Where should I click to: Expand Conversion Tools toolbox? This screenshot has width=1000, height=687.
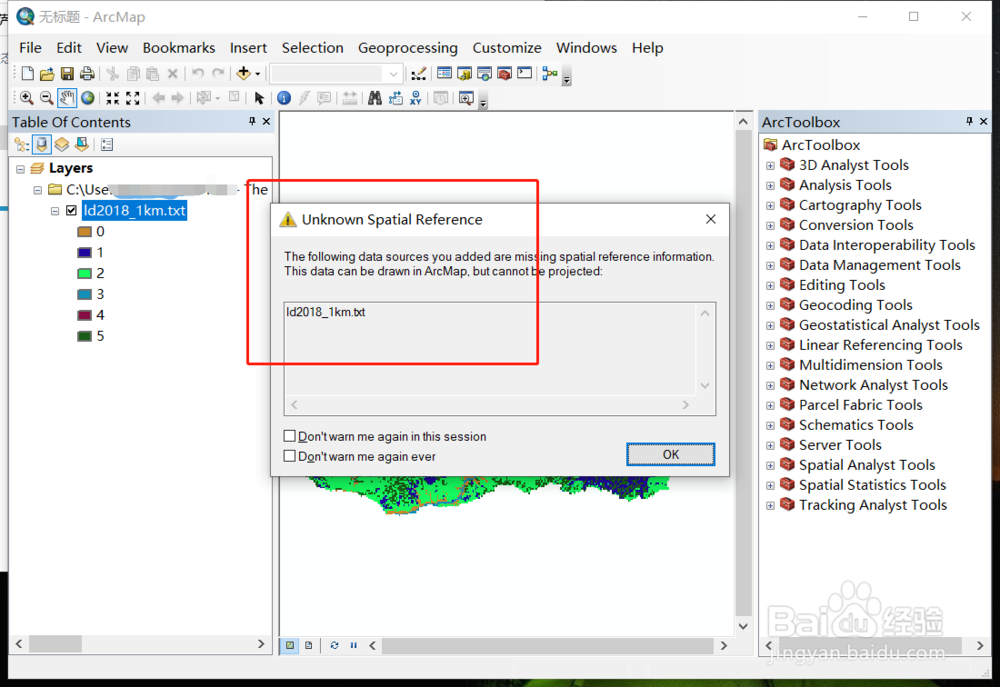(770, 226)
